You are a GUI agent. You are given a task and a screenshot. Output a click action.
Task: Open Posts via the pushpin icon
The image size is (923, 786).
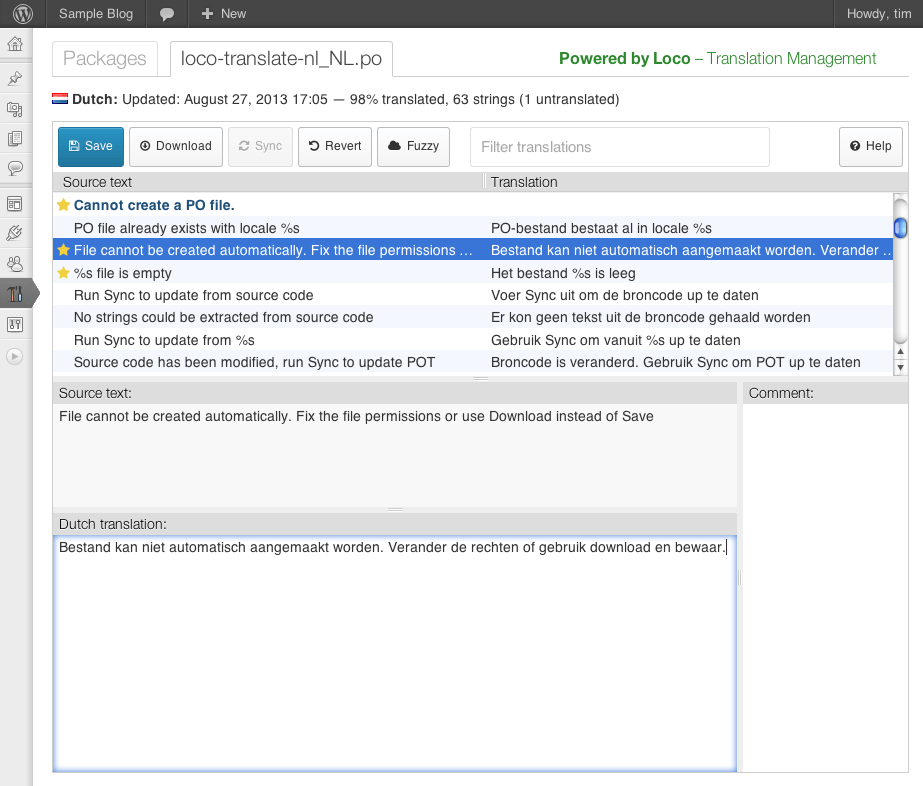(15, 79)
